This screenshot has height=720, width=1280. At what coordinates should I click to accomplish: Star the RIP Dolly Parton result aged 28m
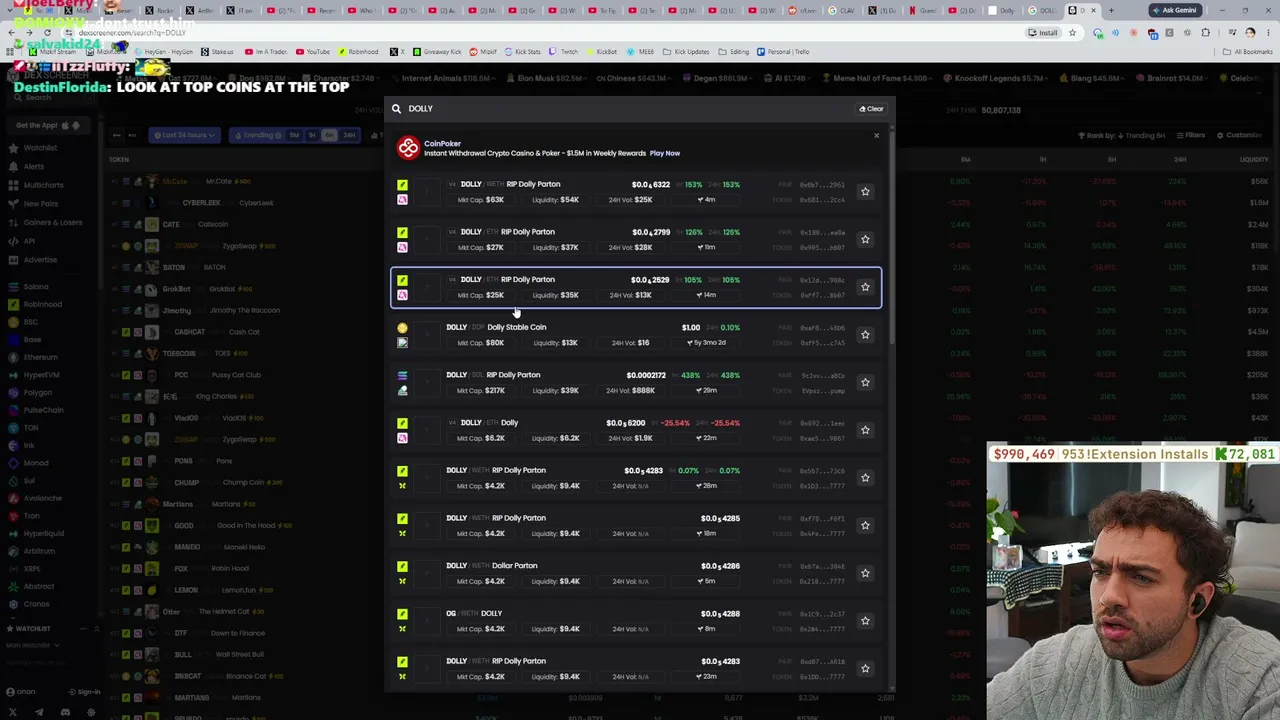[x=865, y=478]
